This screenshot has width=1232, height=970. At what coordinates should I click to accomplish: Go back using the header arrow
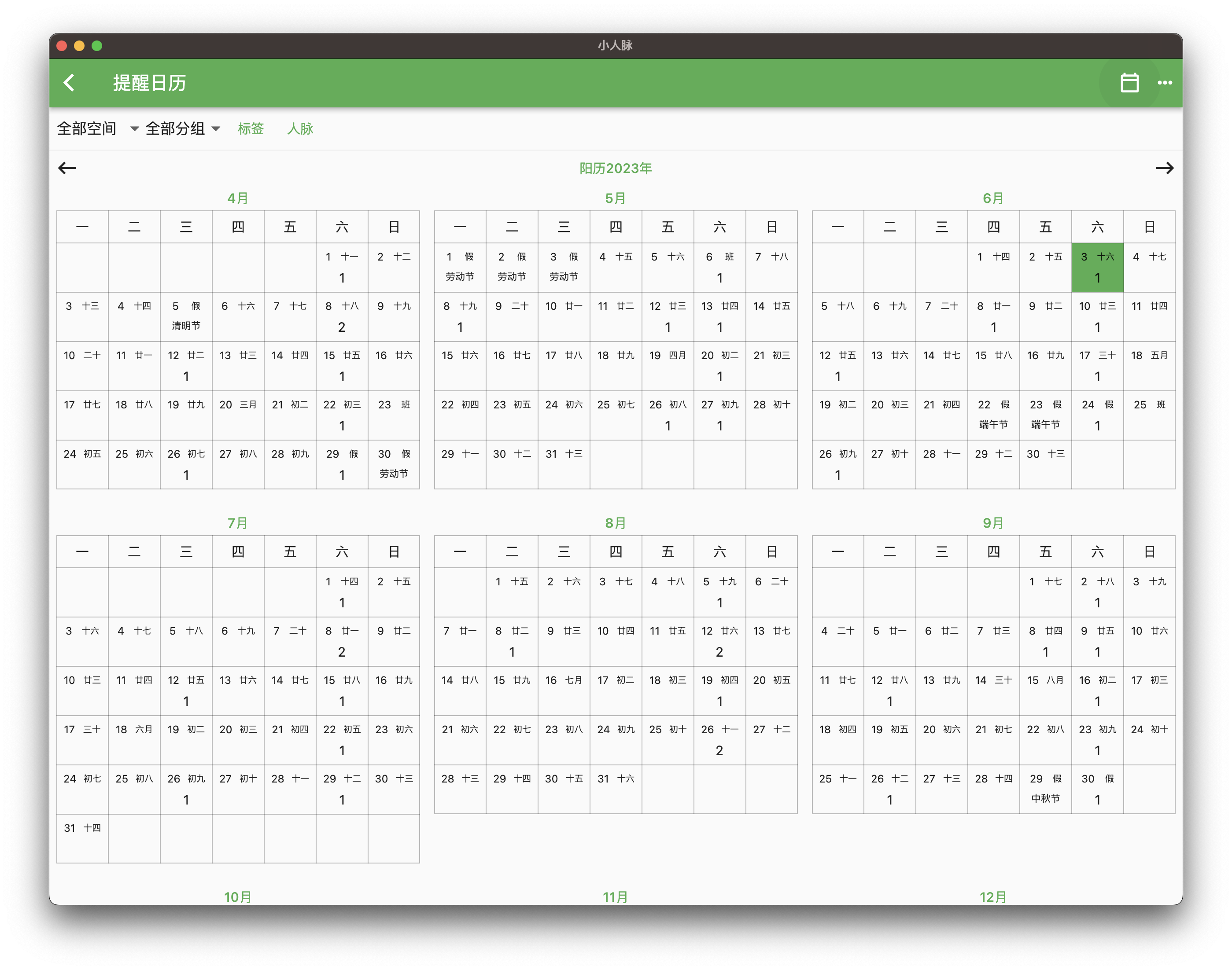pos(69,83)
